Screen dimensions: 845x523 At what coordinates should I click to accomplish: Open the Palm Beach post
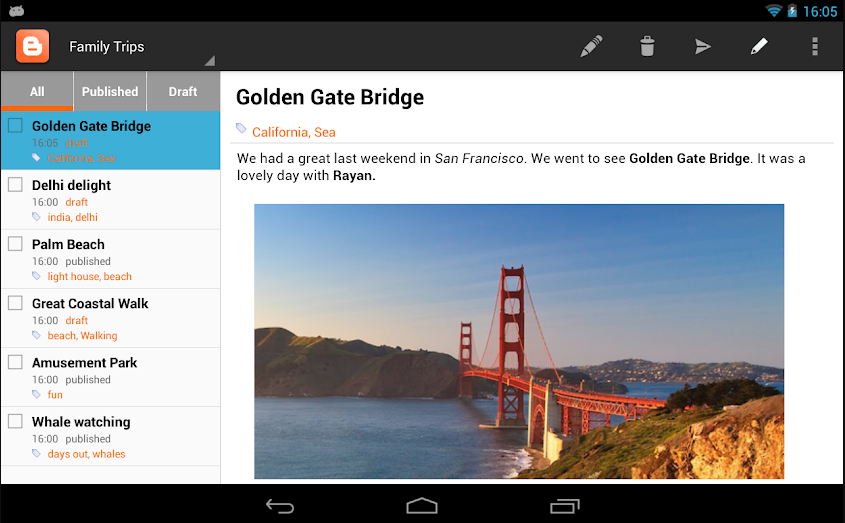click(110, 259)
